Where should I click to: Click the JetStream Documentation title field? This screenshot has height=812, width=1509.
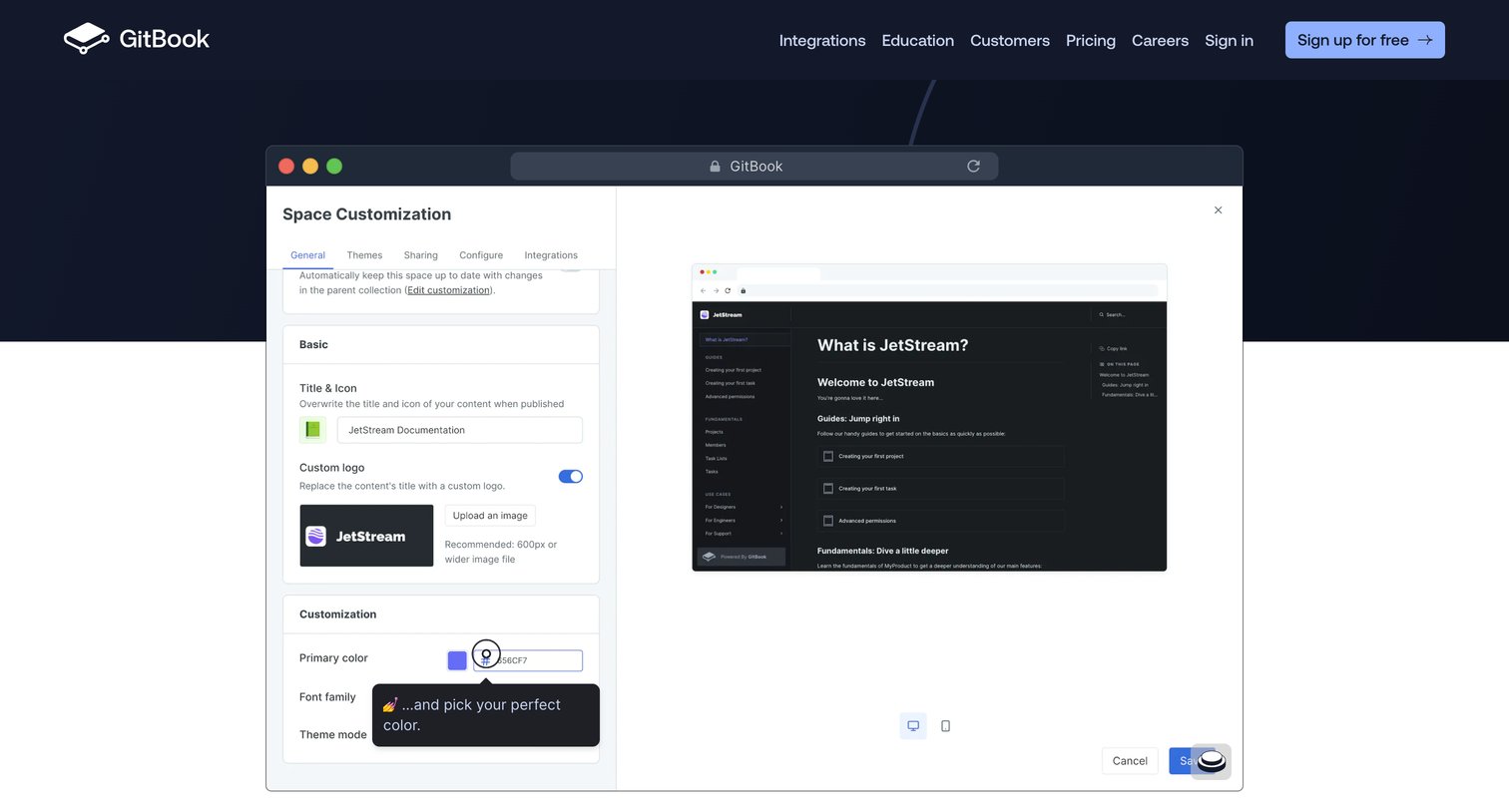460,430
